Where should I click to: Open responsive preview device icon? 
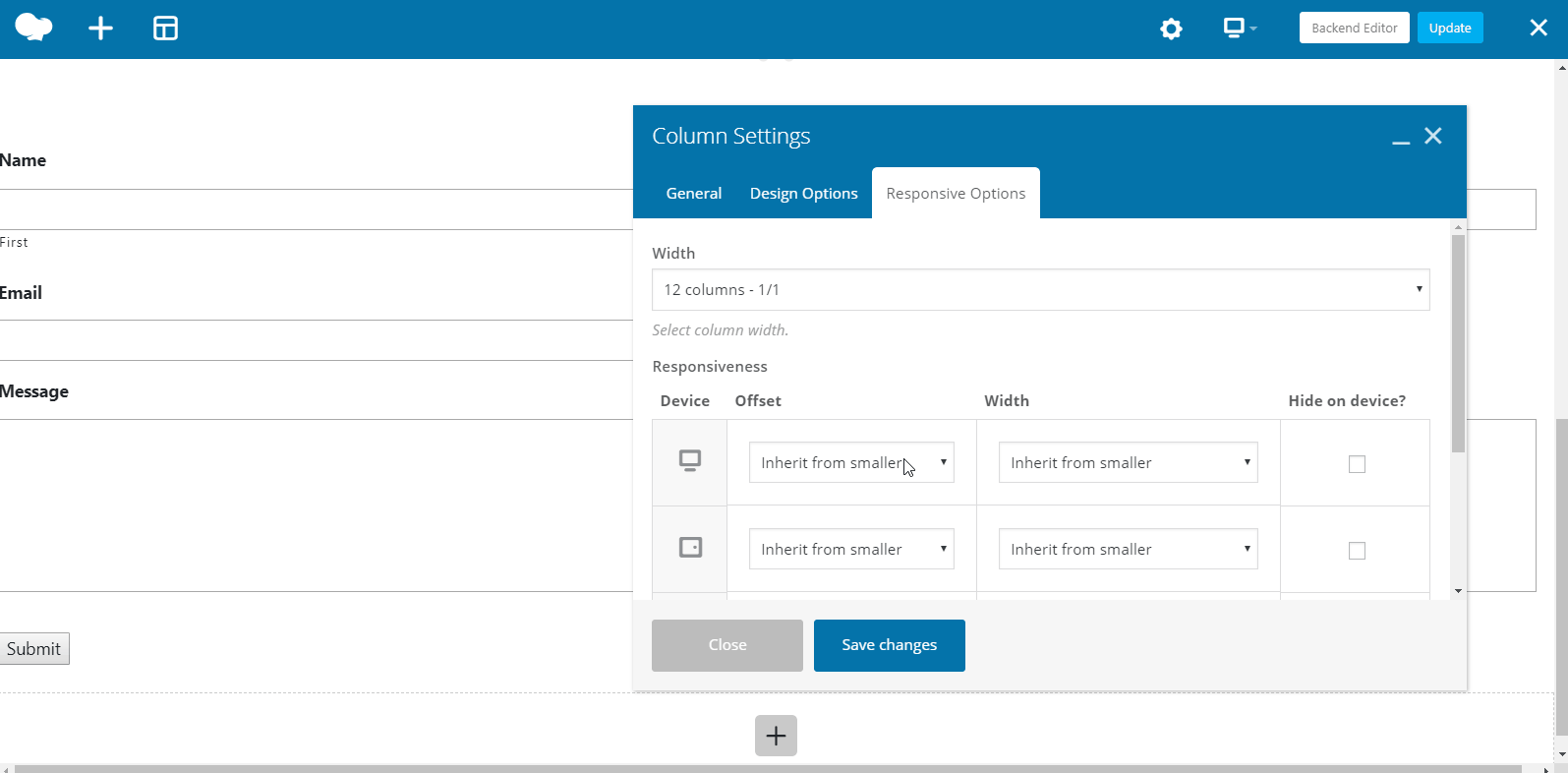(1239, 29)
